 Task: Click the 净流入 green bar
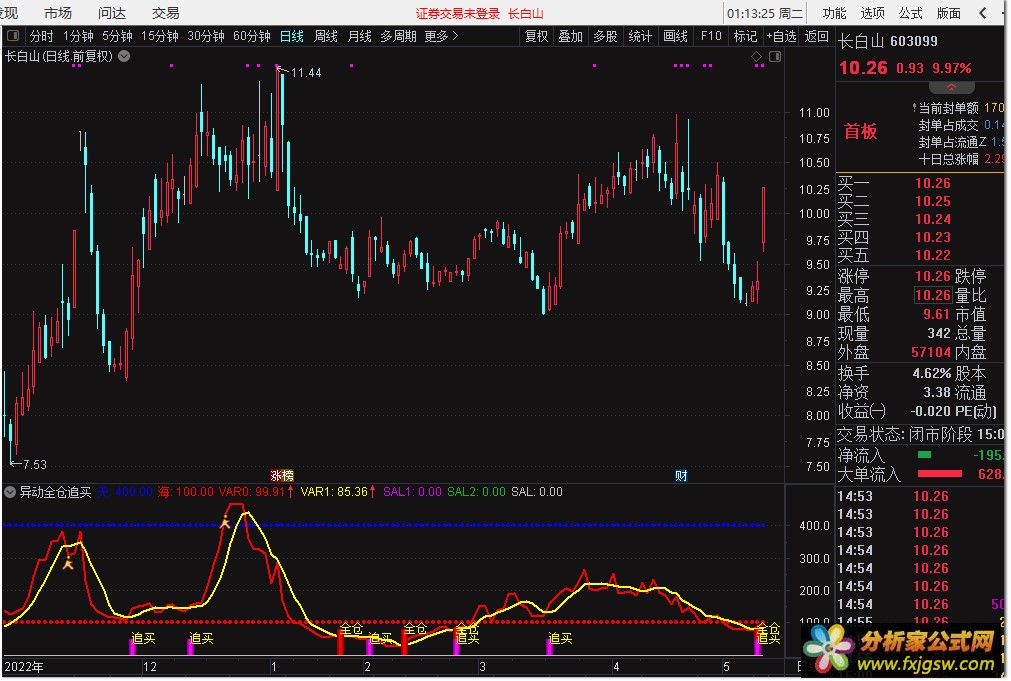point(924,455)
